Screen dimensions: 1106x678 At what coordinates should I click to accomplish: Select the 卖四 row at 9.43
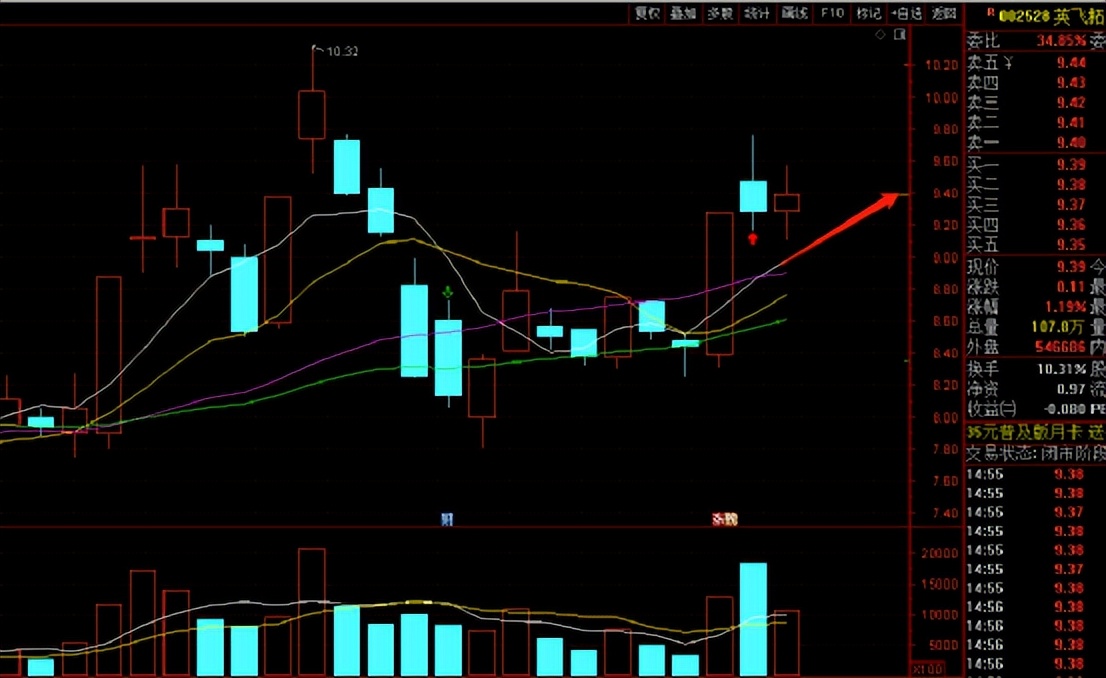(1035, 83)
